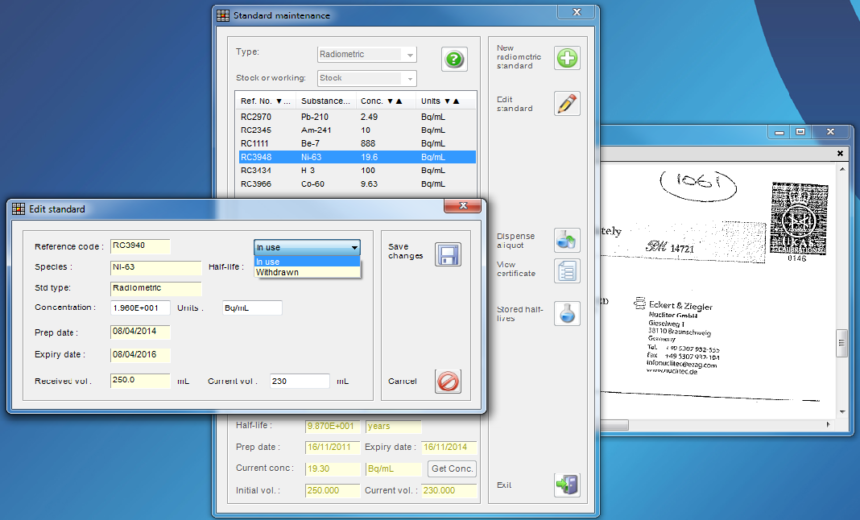Click the Received vol. field showing 250.0

[x=140, y=381]
